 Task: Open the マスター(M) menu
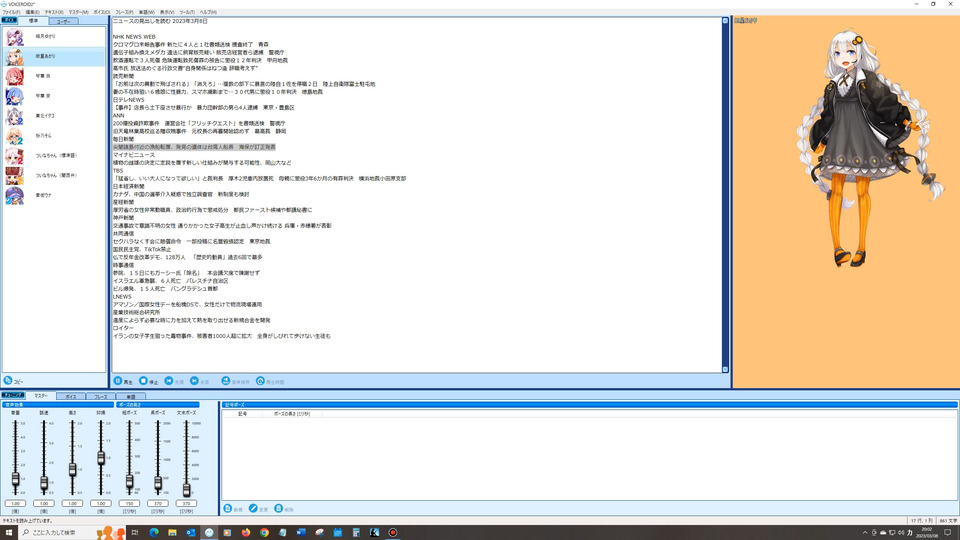pos(78,12)
